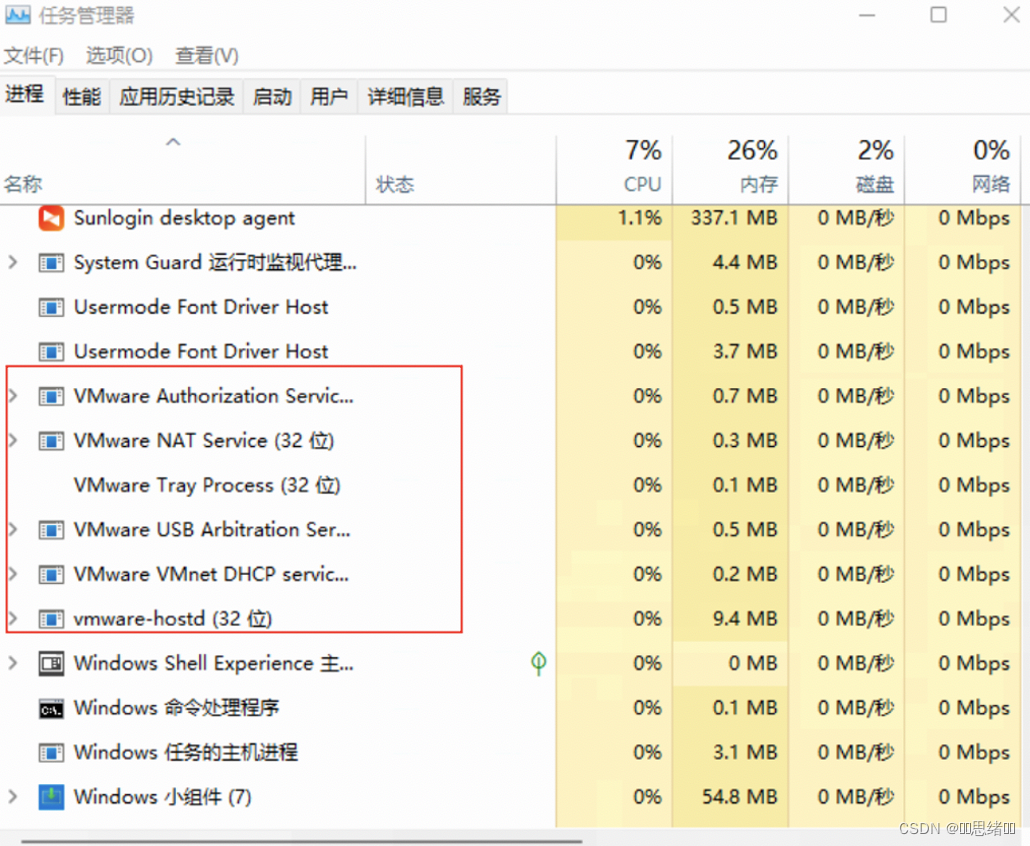
Task: Click the VMware Authorization Service icon
Action: click(x=51, y=397)
